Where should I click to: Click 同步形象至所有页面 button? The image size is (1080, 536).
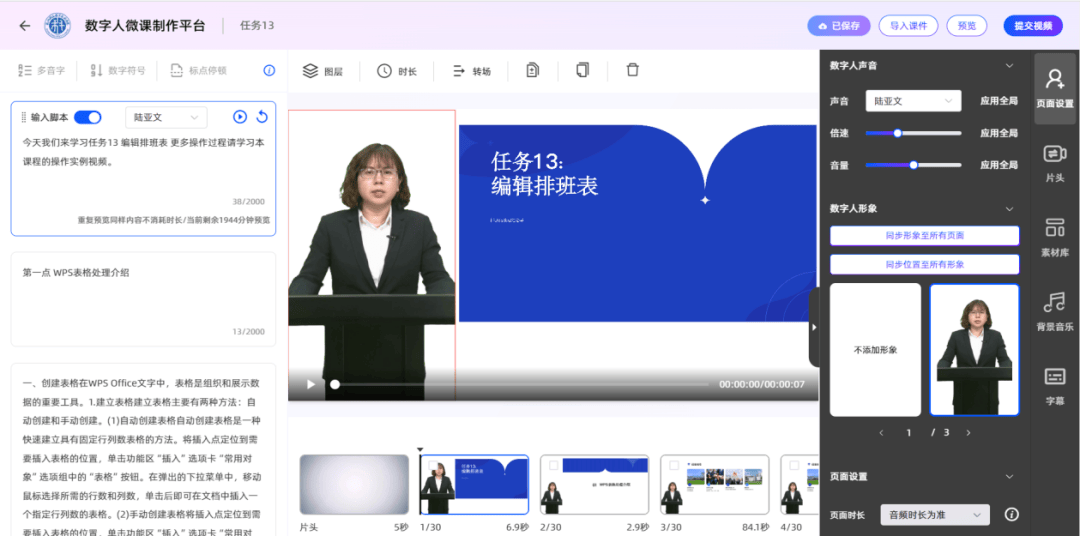924,236
